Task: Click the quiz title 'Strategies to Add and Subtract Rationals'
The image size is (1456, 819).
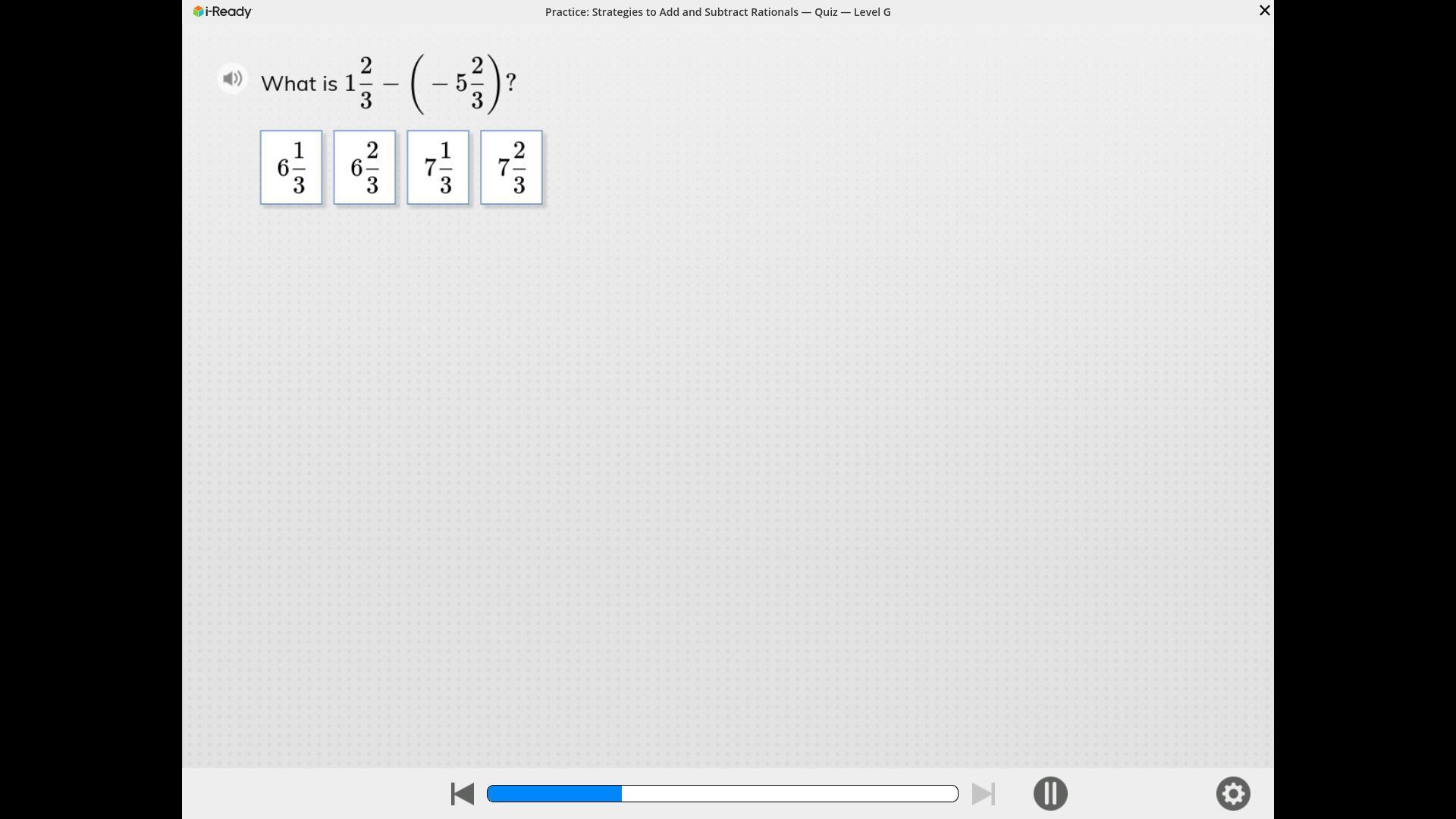Action: point(695,12)
